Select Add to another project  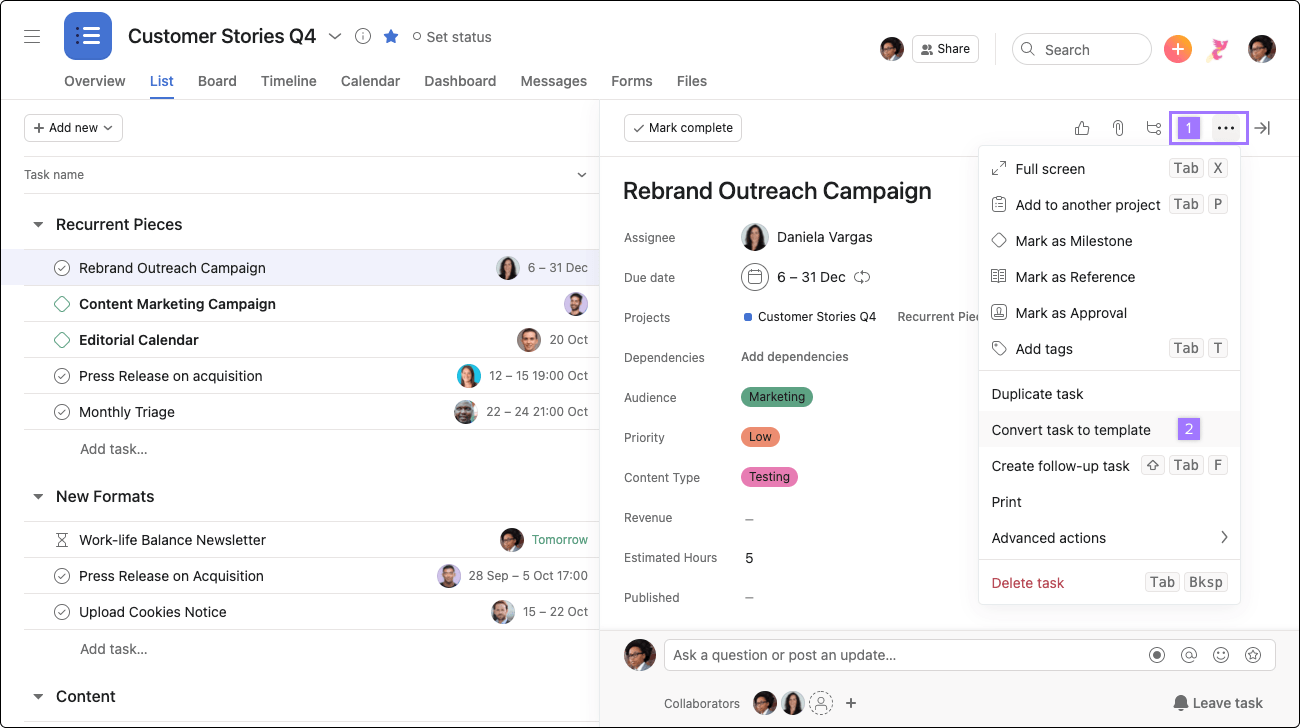click(1109, 205)
